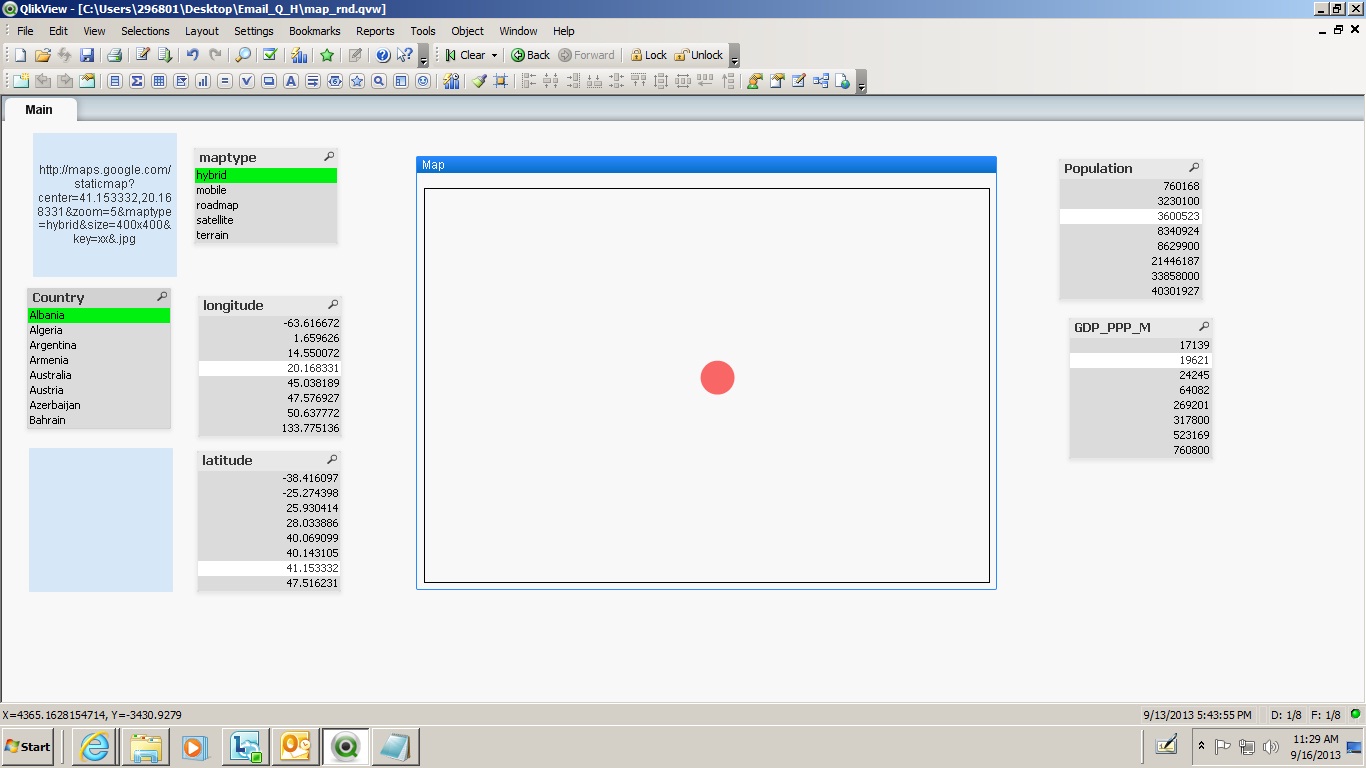Click the Unlock selections button

(x=698, y=55)
